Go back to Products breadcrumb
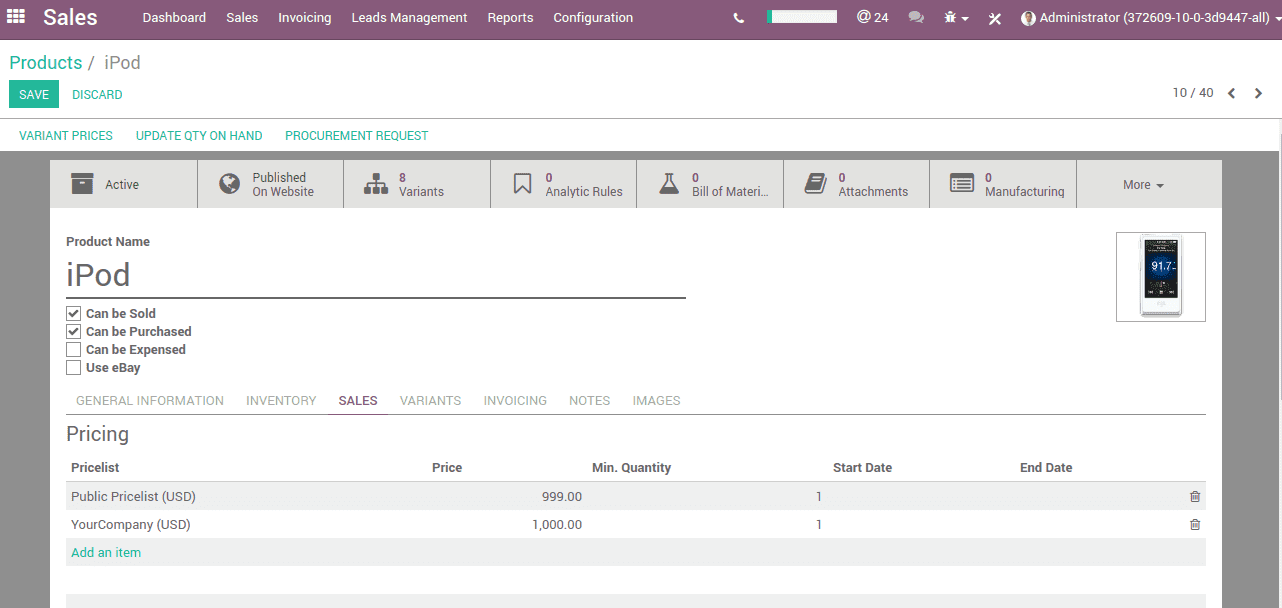Screen dimensions: 1282x608 (x=46, y=62)
